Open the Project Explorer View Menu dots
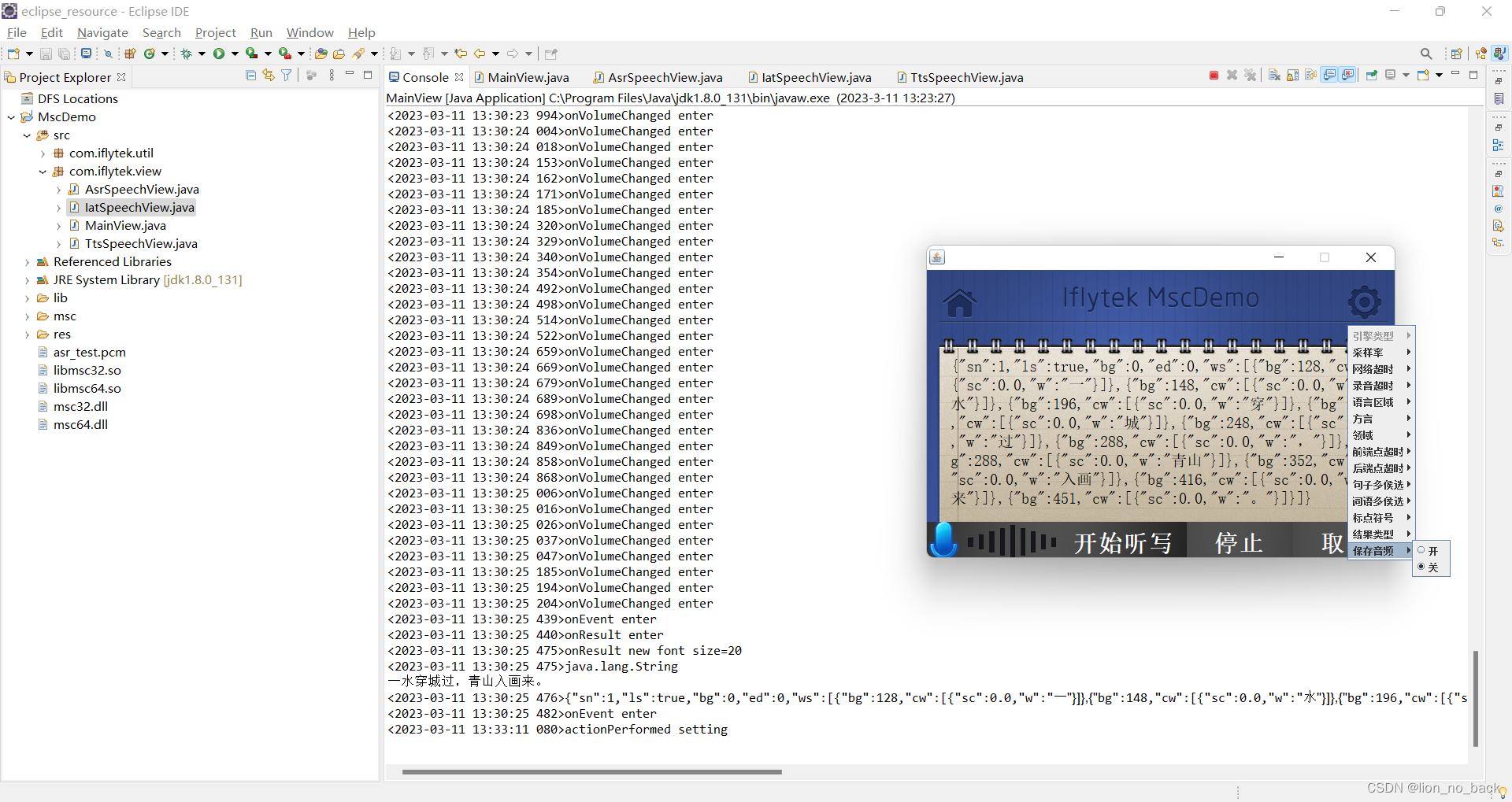Image resolution: width=1512 pixels, height=802 pixels. pyautogui.click(x=332, y=75)
